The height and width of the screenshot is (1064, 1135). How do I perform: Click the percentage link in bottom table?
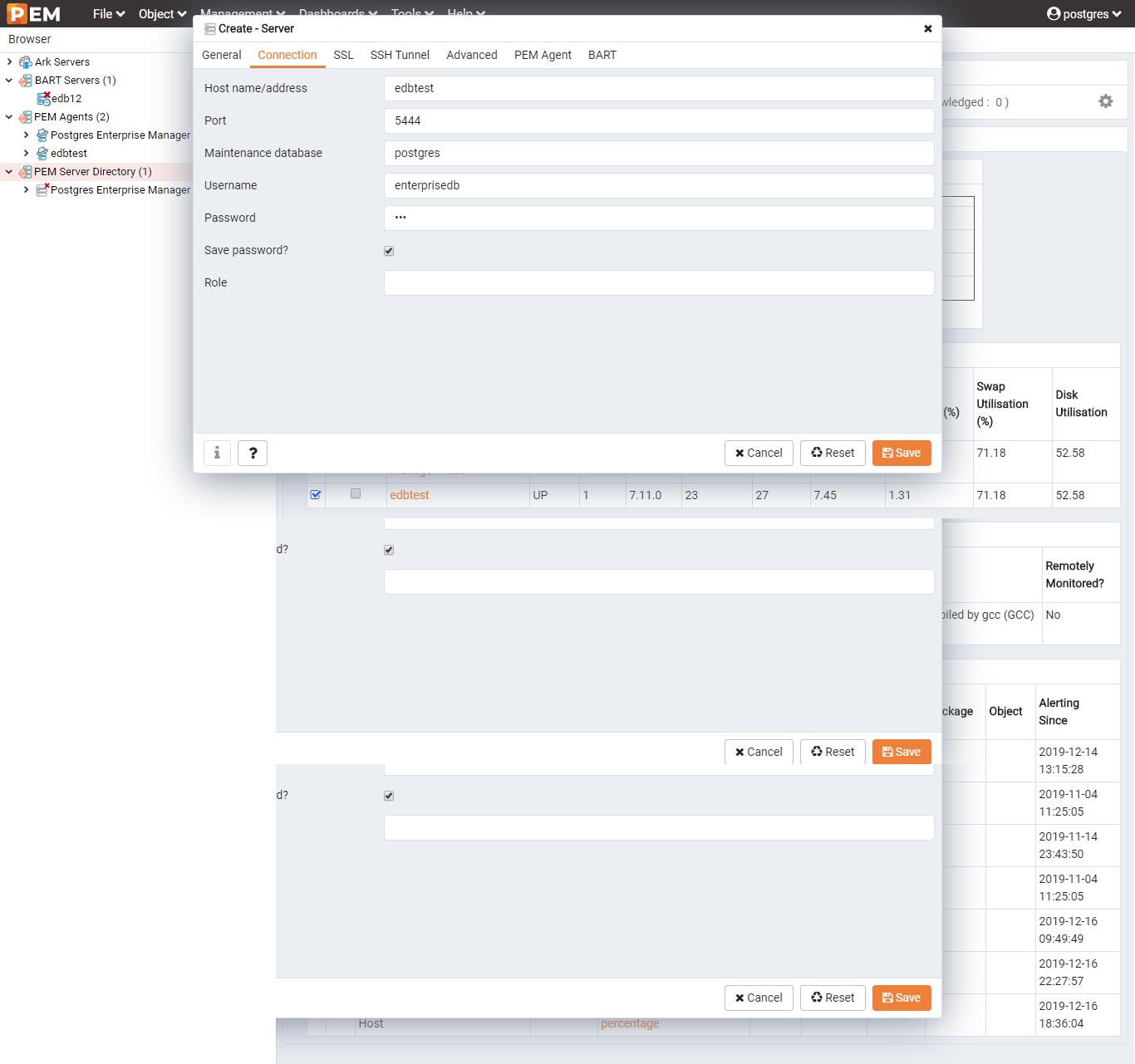coord(630,1023)
